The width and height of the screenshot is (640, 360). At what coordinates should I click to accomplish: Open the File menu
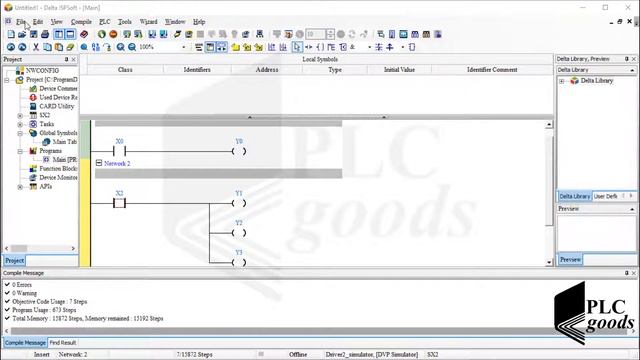pyautogui.click(x=21, y=22)
